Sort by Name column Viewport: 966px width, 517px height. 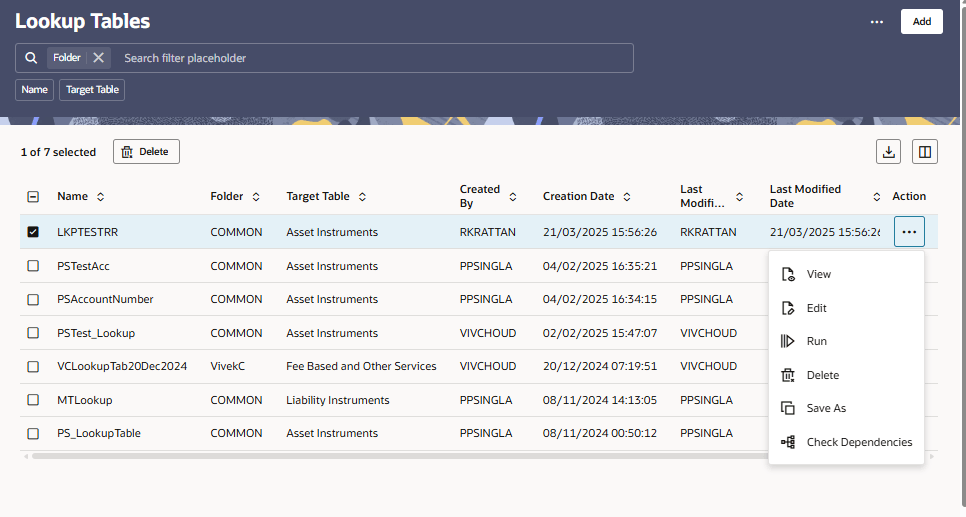tap(100, 197)
